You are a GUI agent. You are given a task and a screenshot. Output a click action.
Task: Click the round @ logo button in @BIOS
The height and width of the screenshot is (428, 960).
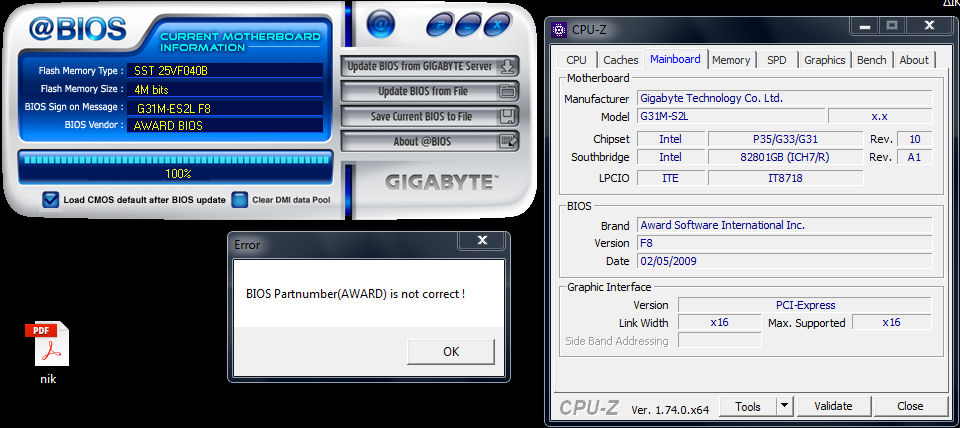tap(381, 24)
